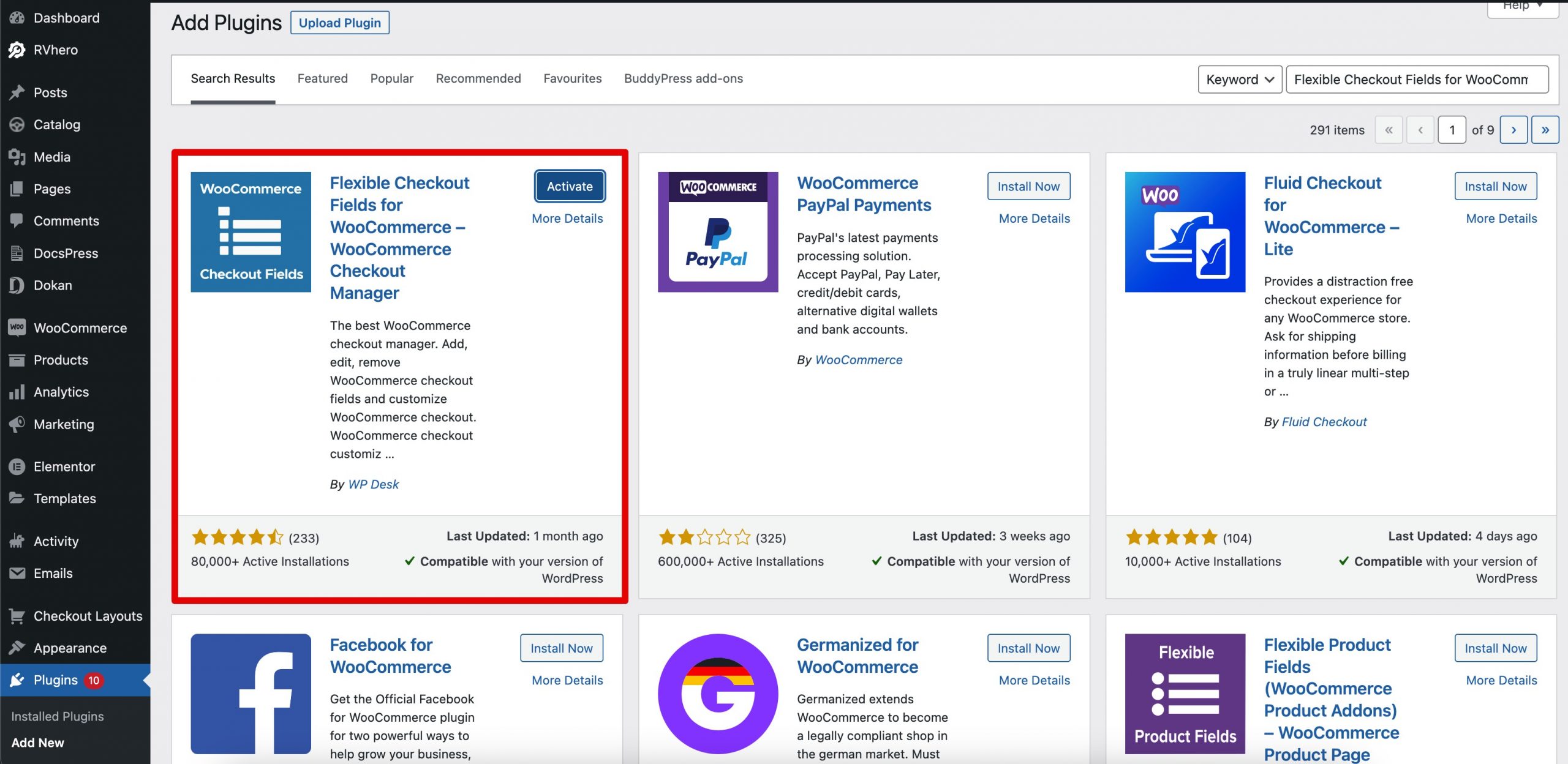The image size is (1568, 764).
Task: Activate Flexible Checkout Fields plugin
Action: 570,186
